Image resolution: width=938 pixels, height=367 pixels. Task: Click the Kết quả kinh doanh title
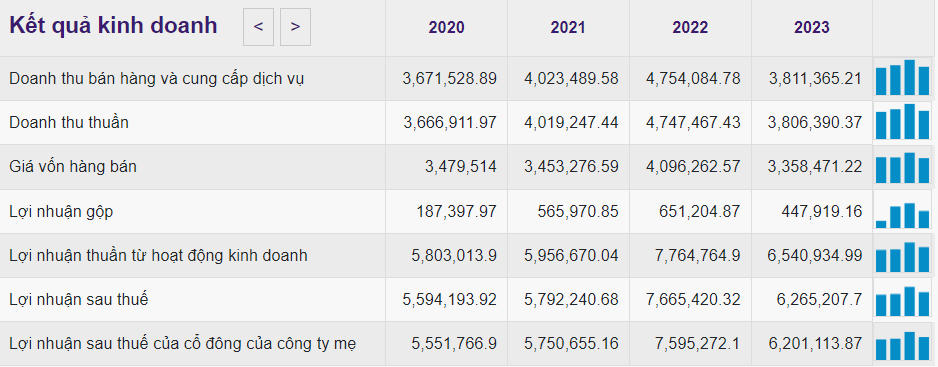click(x=113, y=26)
